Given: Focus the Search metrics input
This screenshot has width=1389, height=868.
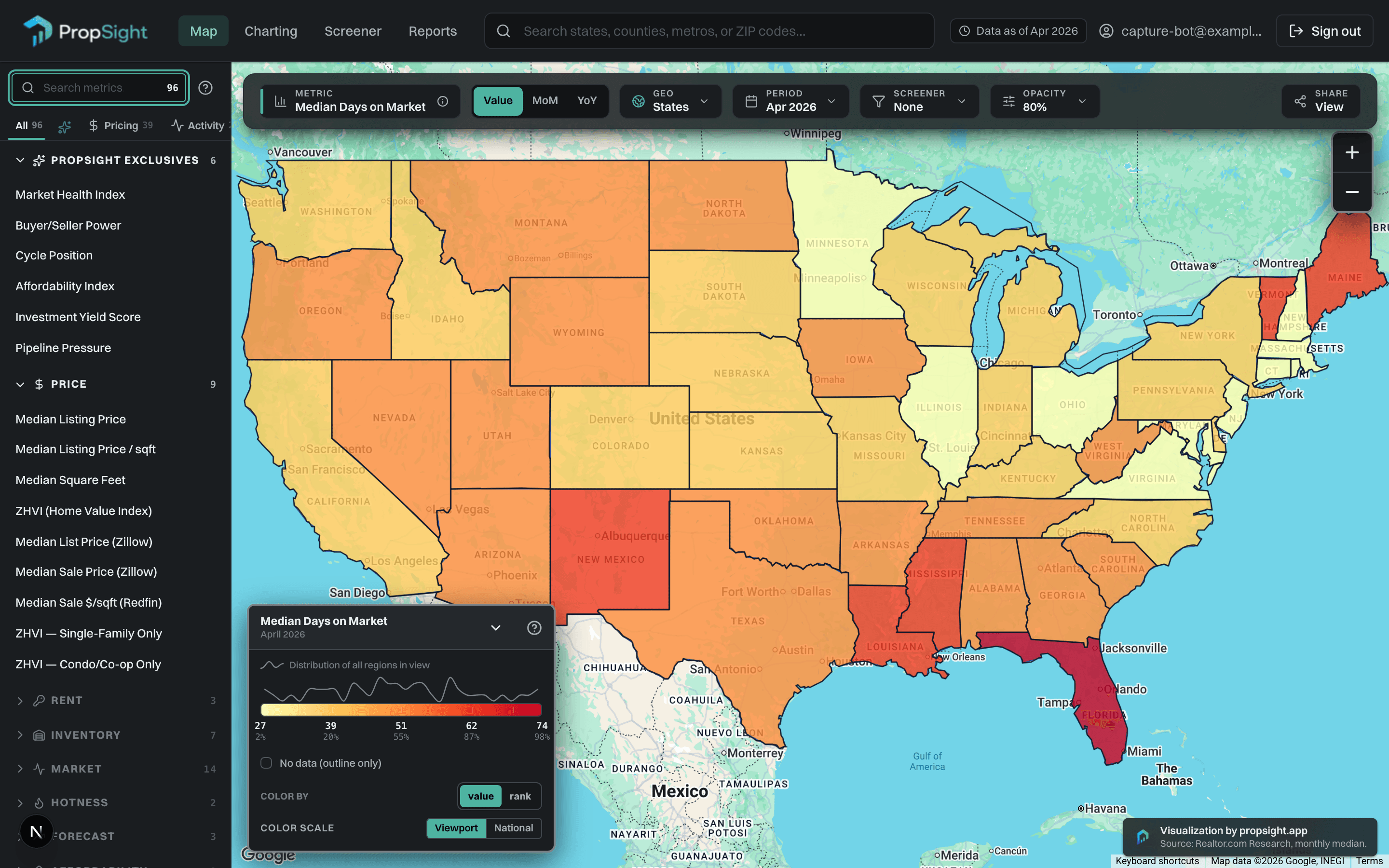Looking at the screenshot, I should click(99, 88).
